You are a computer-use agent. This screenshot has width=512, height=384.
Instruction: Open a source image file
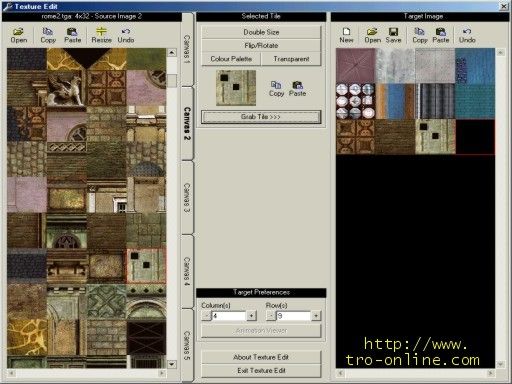pyautogui.click(x=19, y=35)
